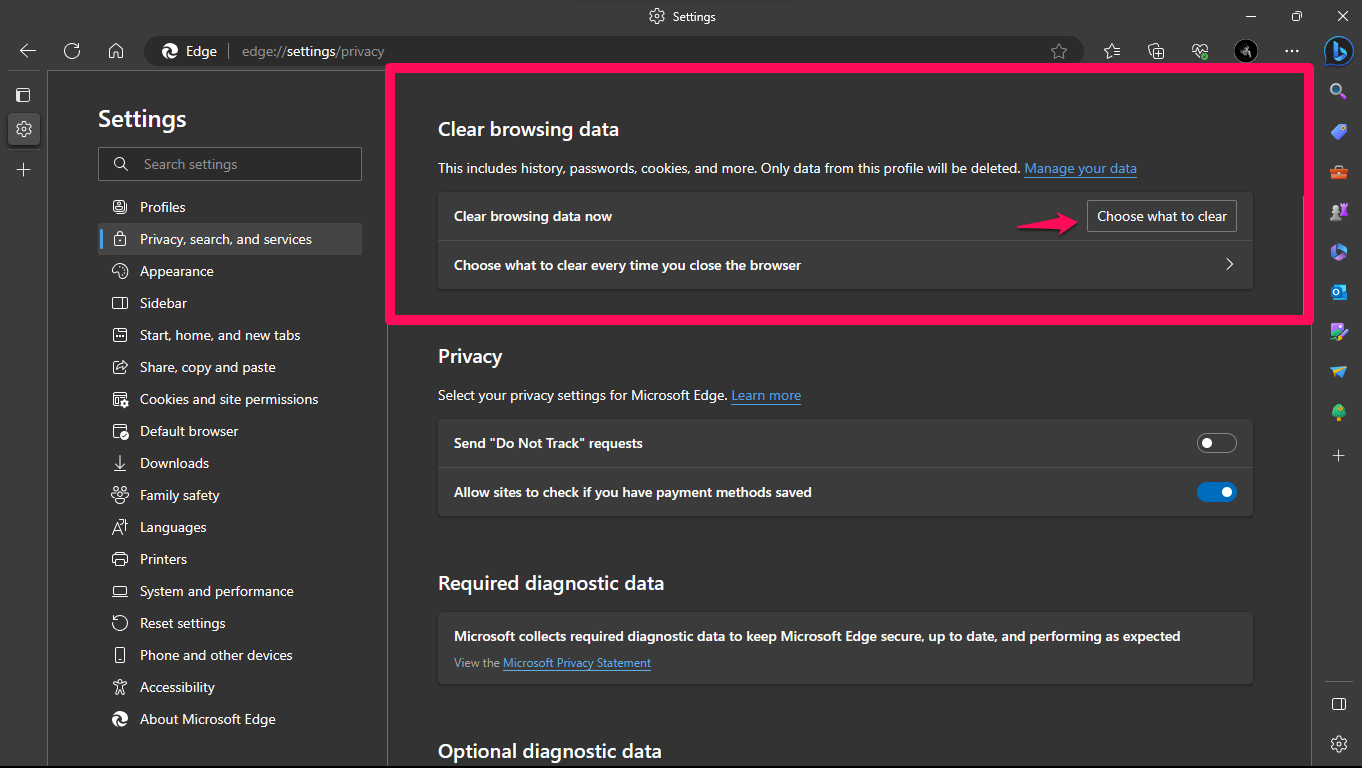
Task: Toggle the Favorites list icon
Action: tap(1112, 51)
